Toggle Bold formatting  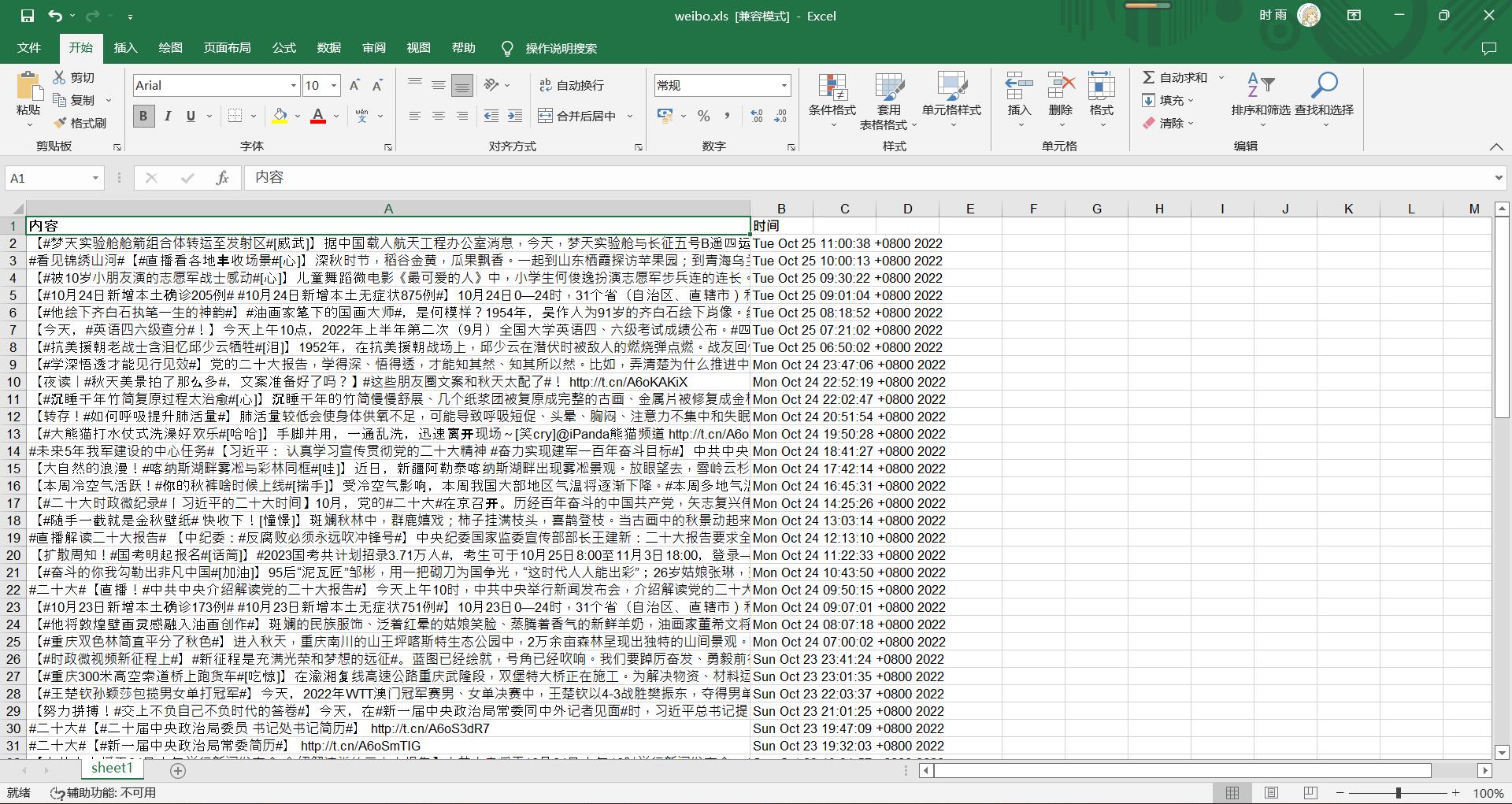click(143, 116)
